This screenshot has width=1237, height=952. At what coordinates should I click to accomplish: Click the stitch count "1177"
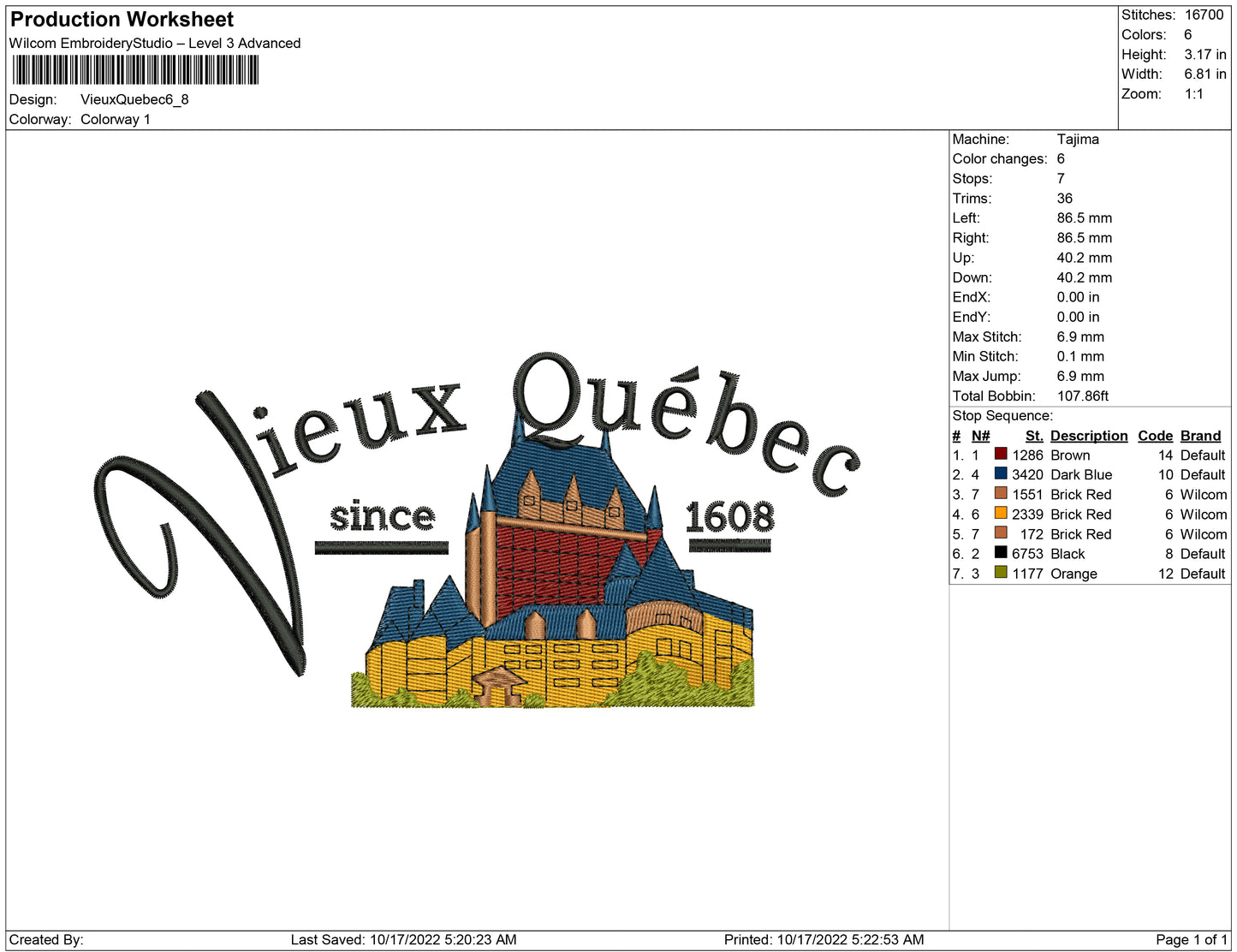pyautogui.click(x=1027, y=574)
